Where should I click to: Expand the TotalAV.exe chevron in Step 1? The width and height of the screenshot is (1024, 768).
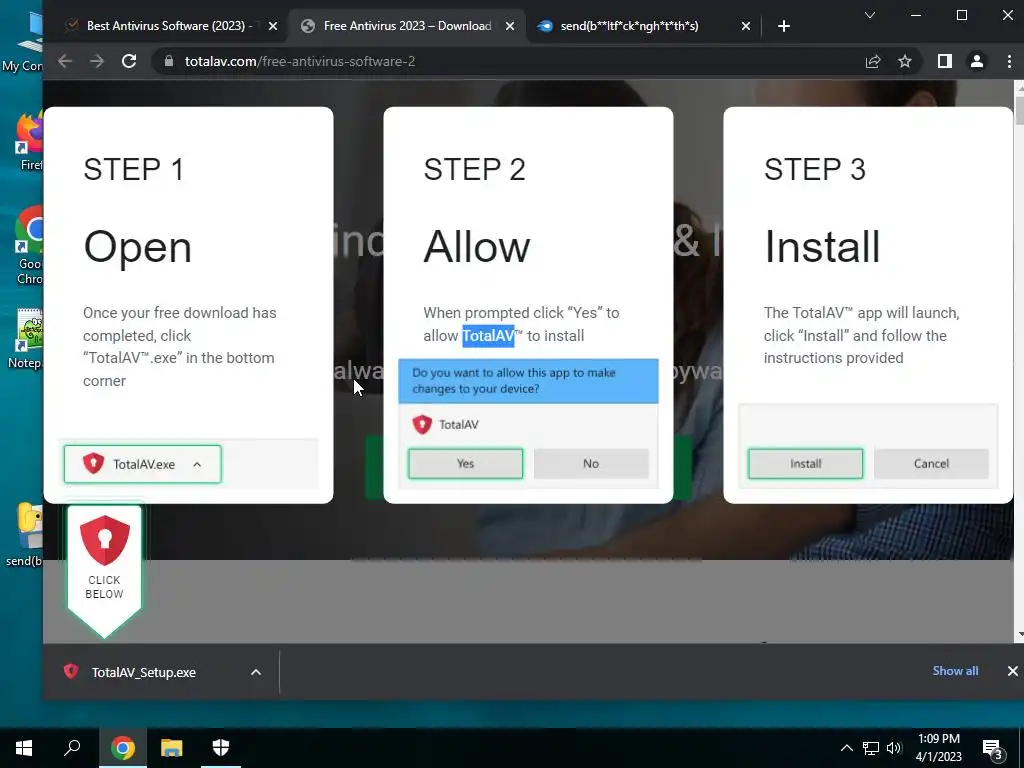pos(197,464)
